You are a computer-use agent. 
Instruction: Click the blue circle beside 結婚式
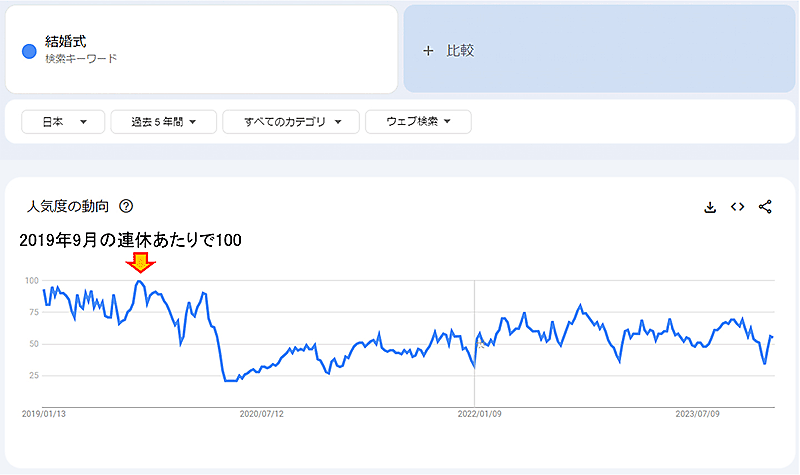29,50
